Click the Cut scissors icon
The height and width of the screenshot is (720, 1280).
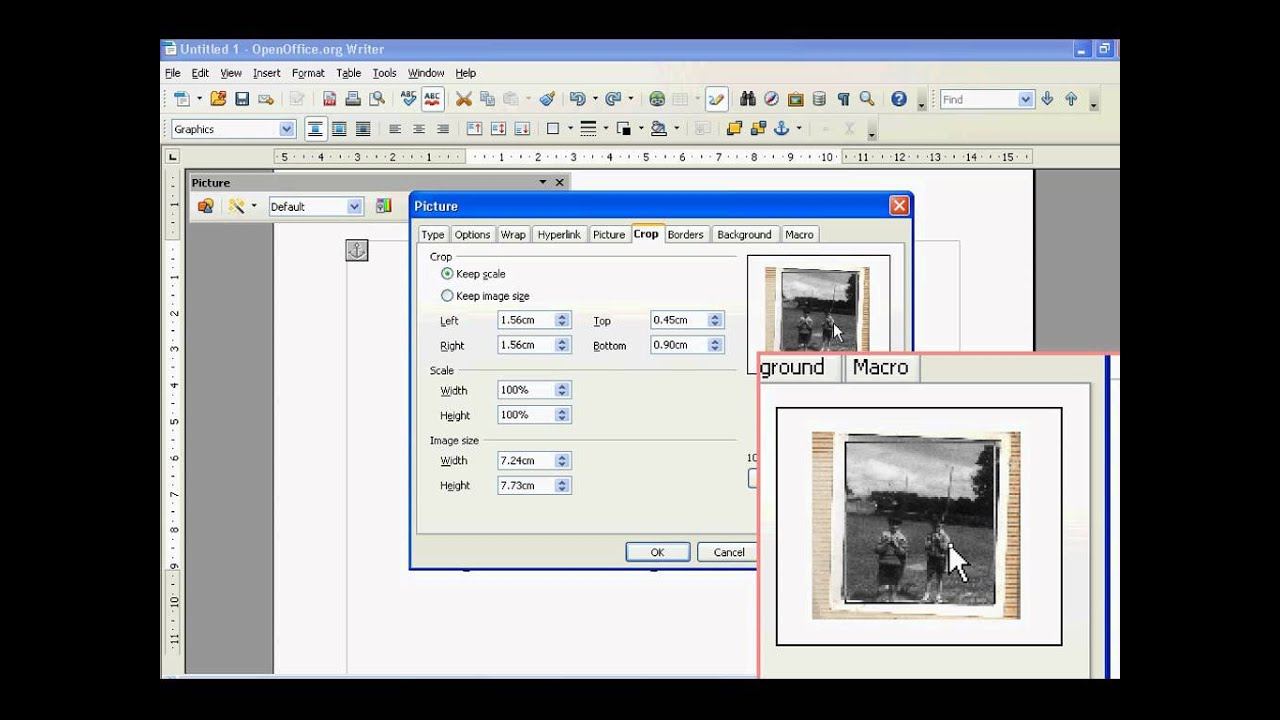pos(464,99)
